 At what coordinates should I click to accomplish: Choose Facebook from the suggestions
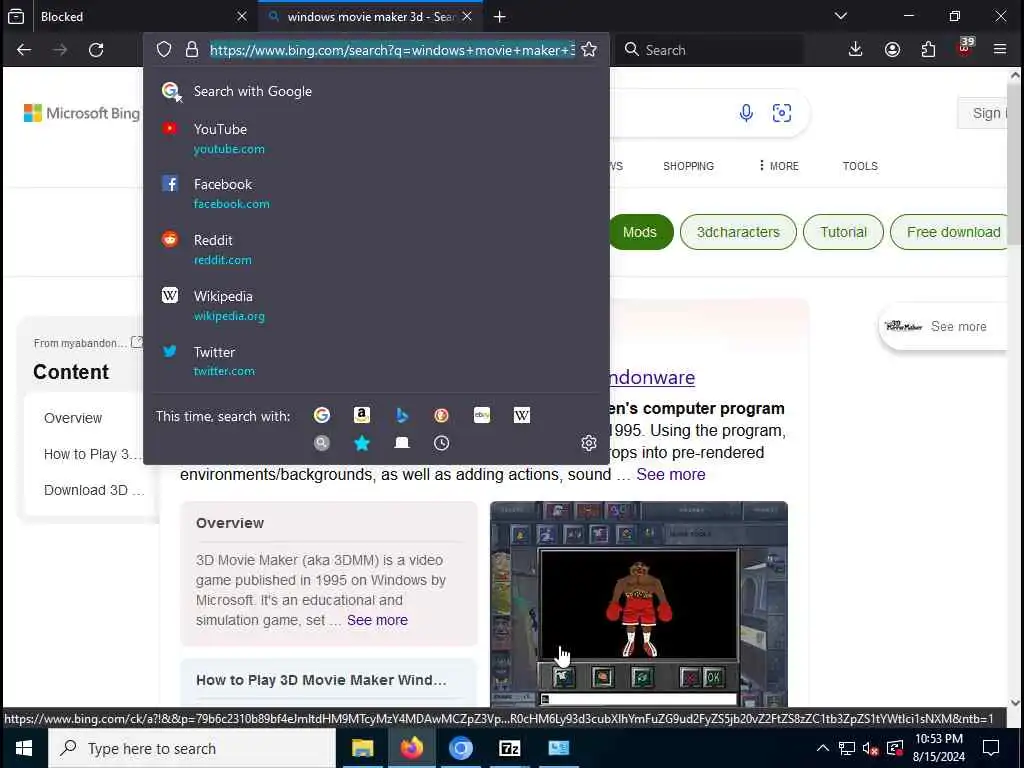point(376,193)
